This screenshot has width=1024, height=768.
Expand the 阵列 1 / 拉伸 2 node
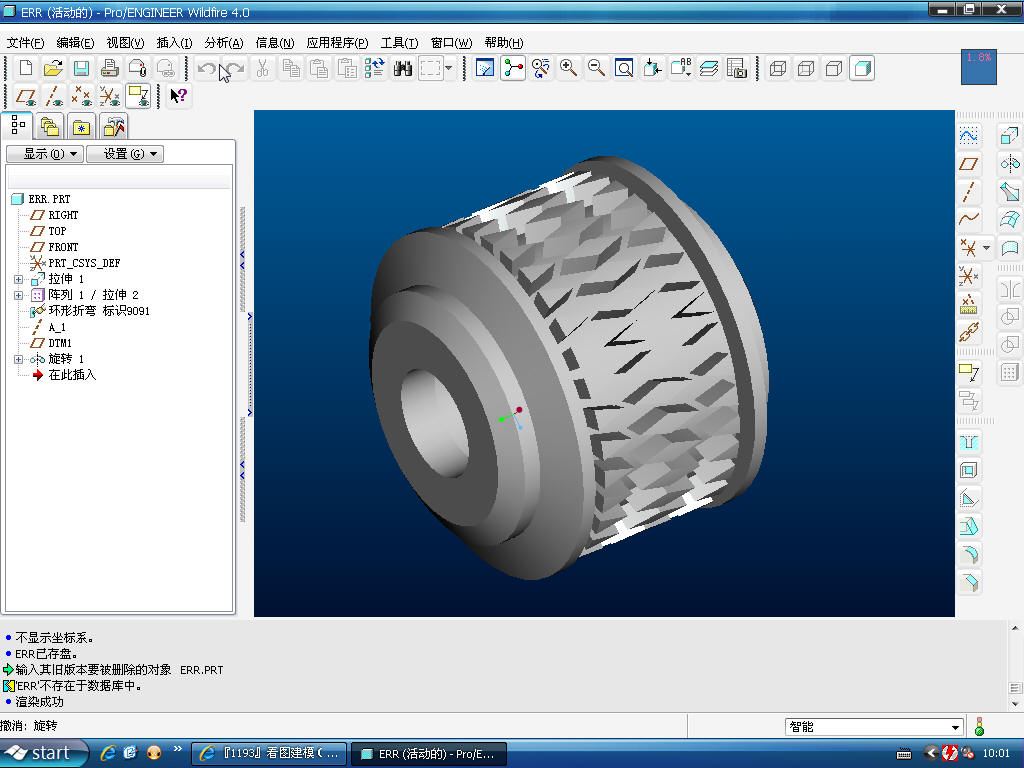point(18,295)
